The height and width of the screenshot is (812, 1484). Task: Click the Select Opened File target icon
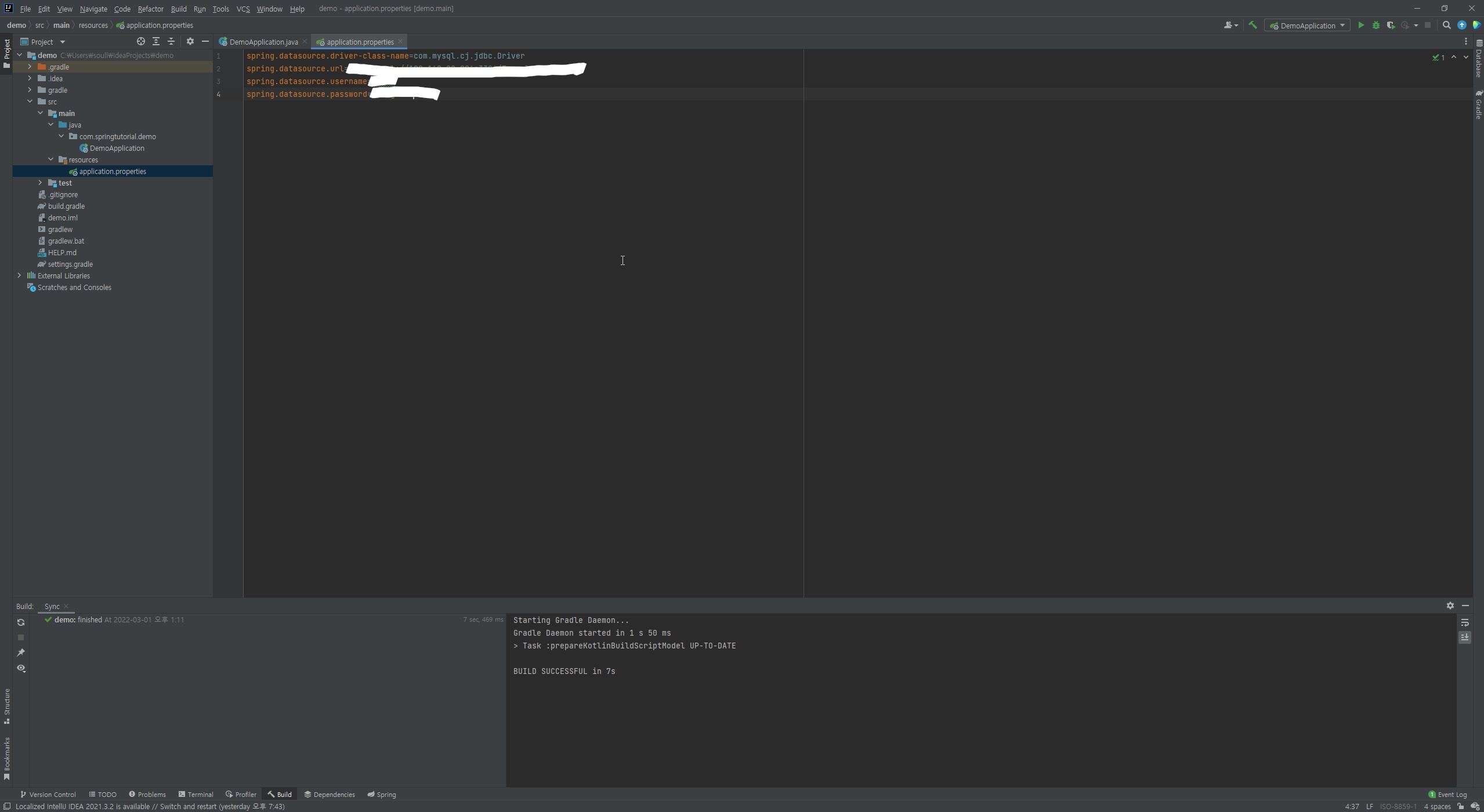pos(140,42)
